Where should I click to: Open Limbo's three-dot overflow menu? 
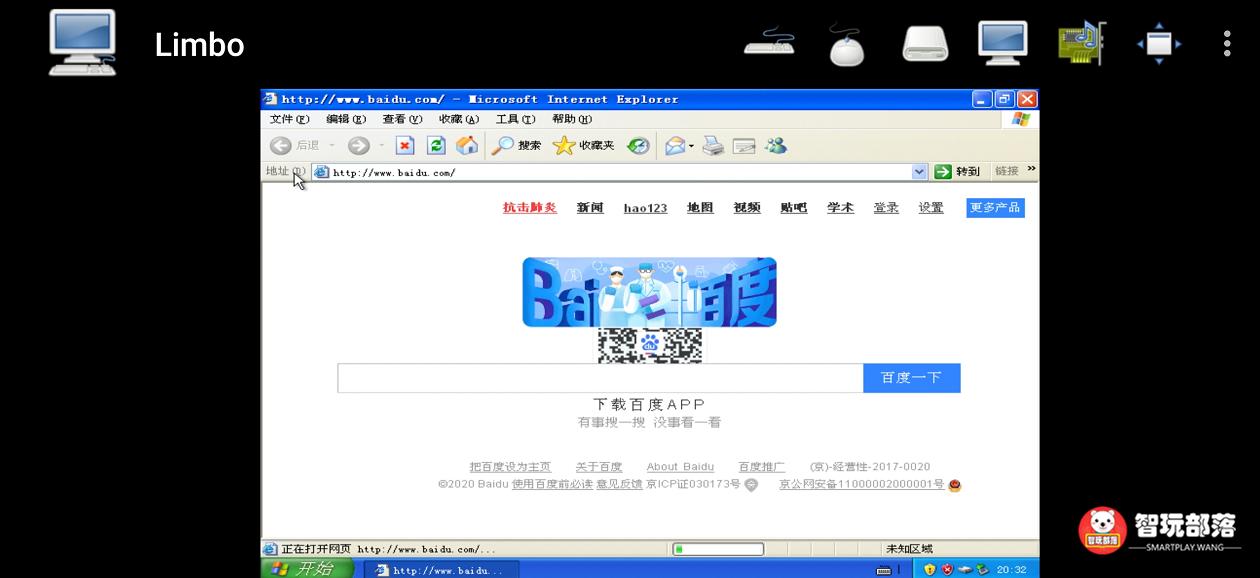(1226, 43)
